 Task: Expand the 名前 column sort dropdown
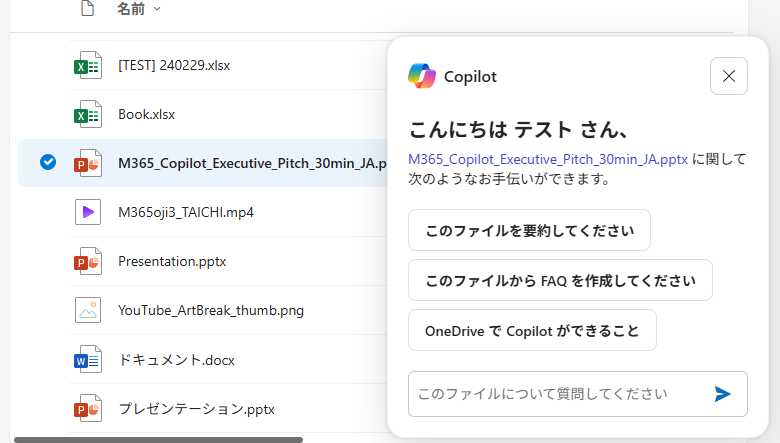click(x=157, y=9)
